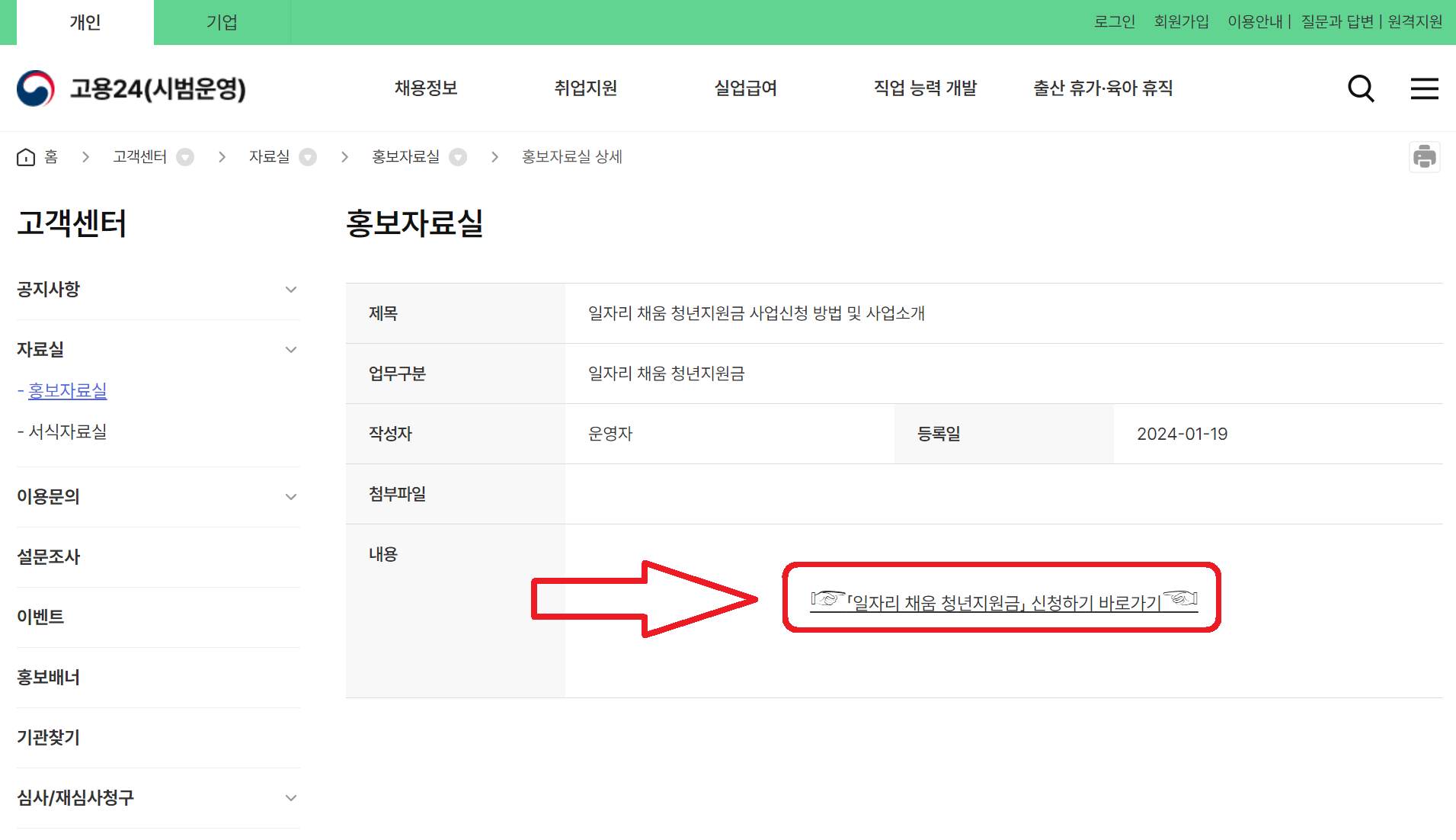1456x840 pixels.
Task: Open the 채용정보 menu
Action: click(425, 88)
